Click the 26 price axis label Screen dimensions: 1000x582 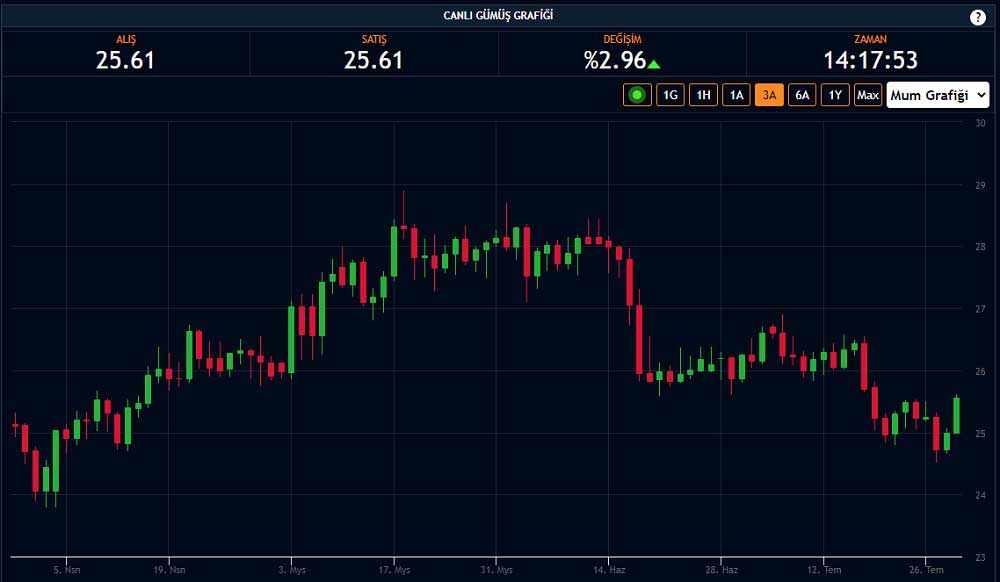(980, 371)
